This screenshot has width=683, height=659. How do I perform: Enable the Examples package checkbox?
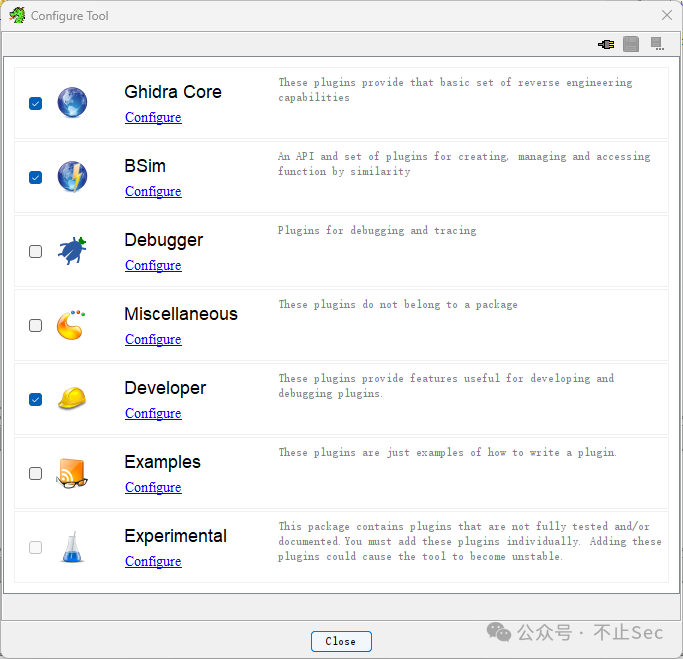(x=36, y=474)
